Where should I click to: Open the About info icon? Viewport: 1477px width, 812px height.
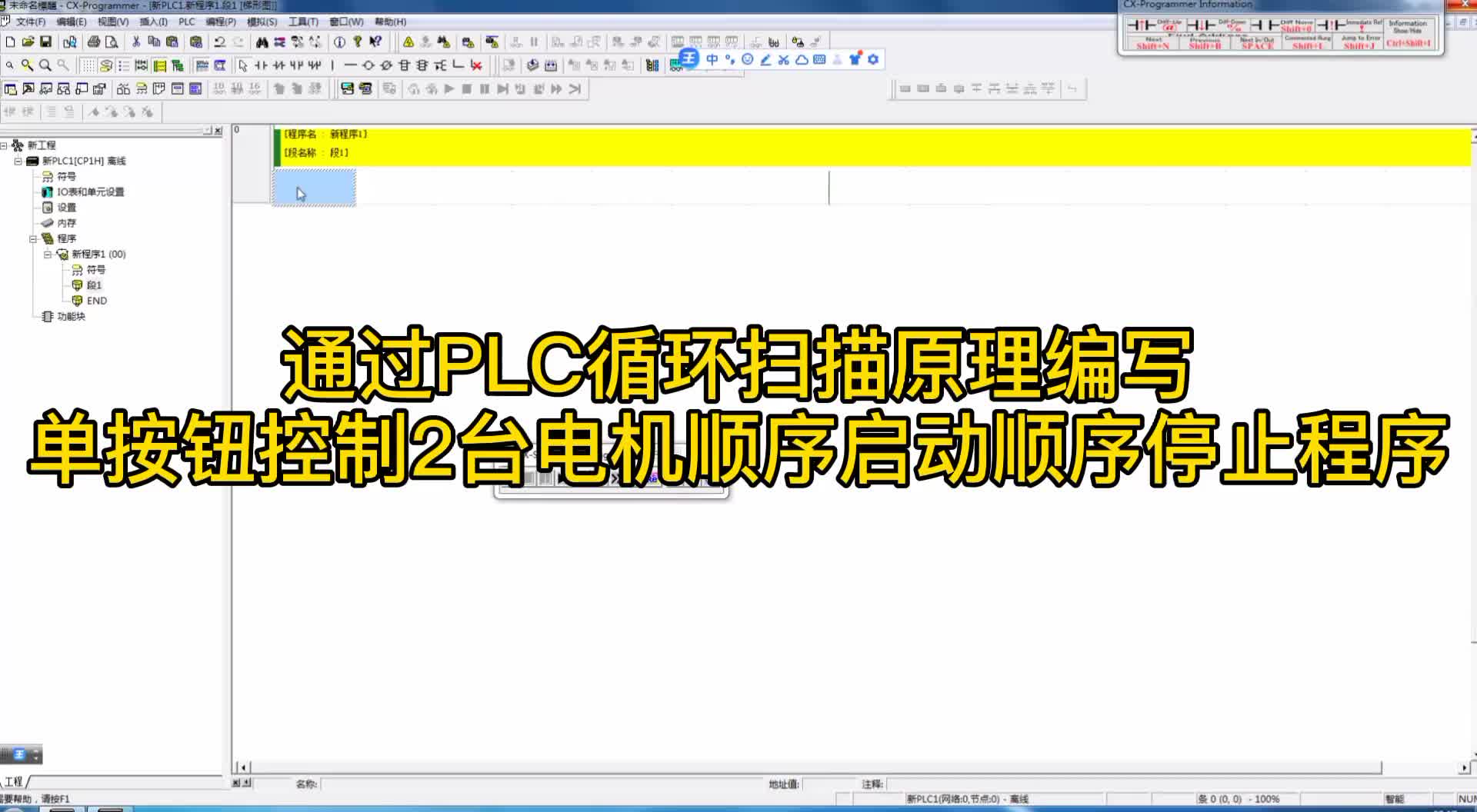pos(339,42)
